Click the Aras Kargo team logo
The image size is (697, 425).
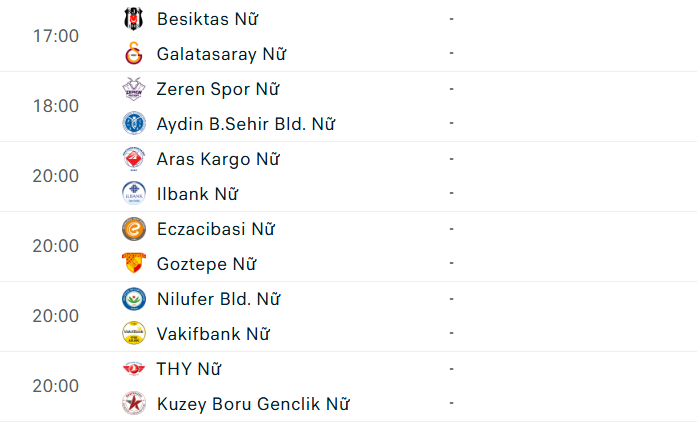point(133,159)
